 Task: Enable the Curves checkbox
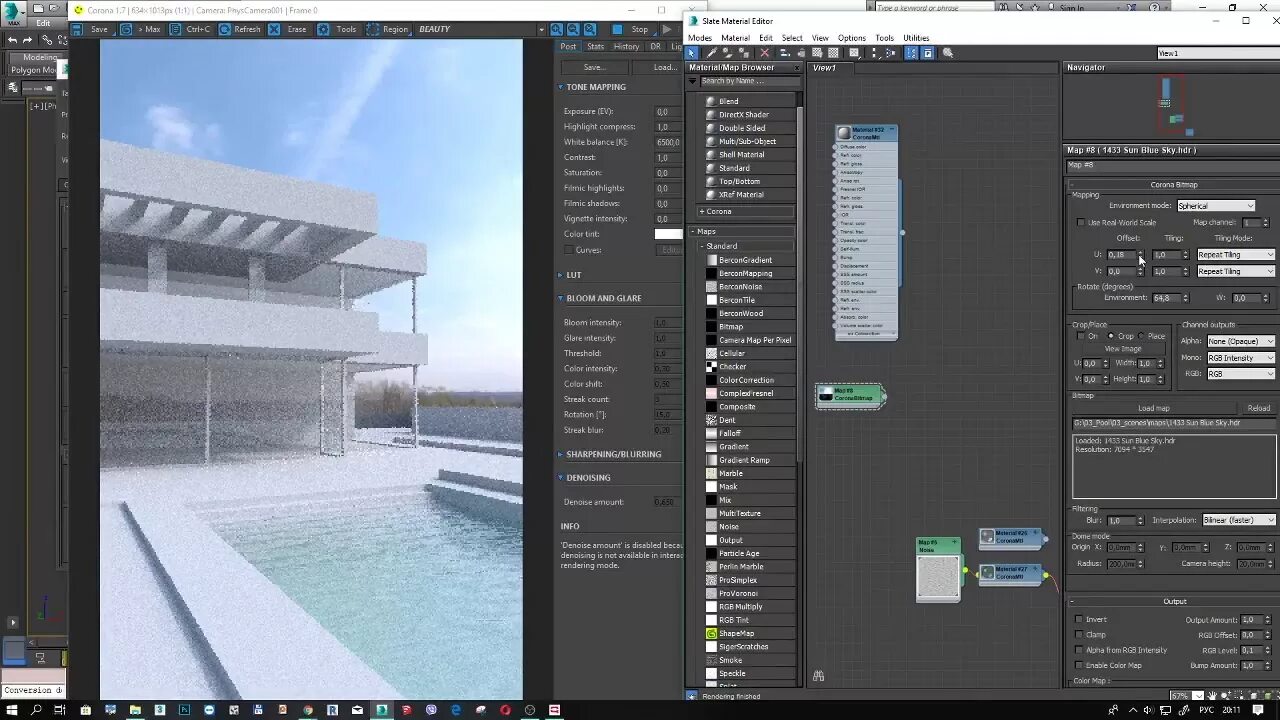pos(569,250)
